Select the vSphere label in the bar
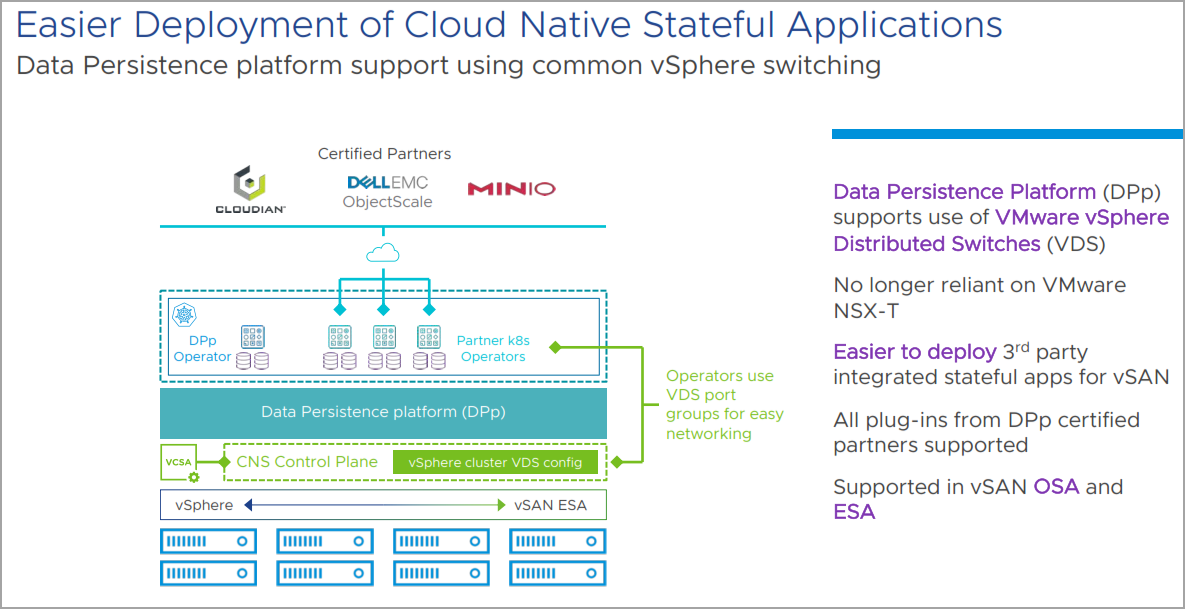 click(x=204, y=505)
